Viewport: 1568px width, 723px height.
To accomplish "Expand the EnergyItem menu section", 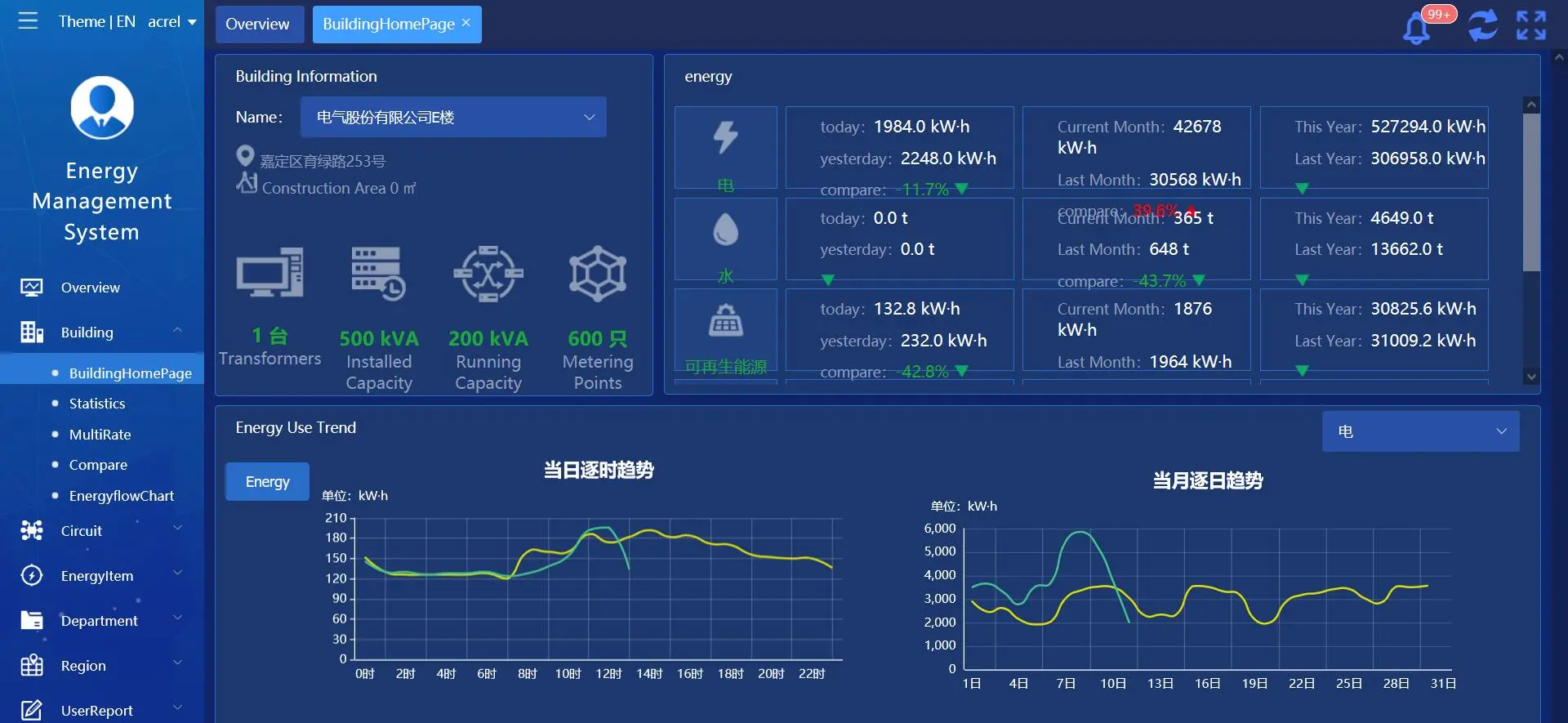I will tap(177, 573).
